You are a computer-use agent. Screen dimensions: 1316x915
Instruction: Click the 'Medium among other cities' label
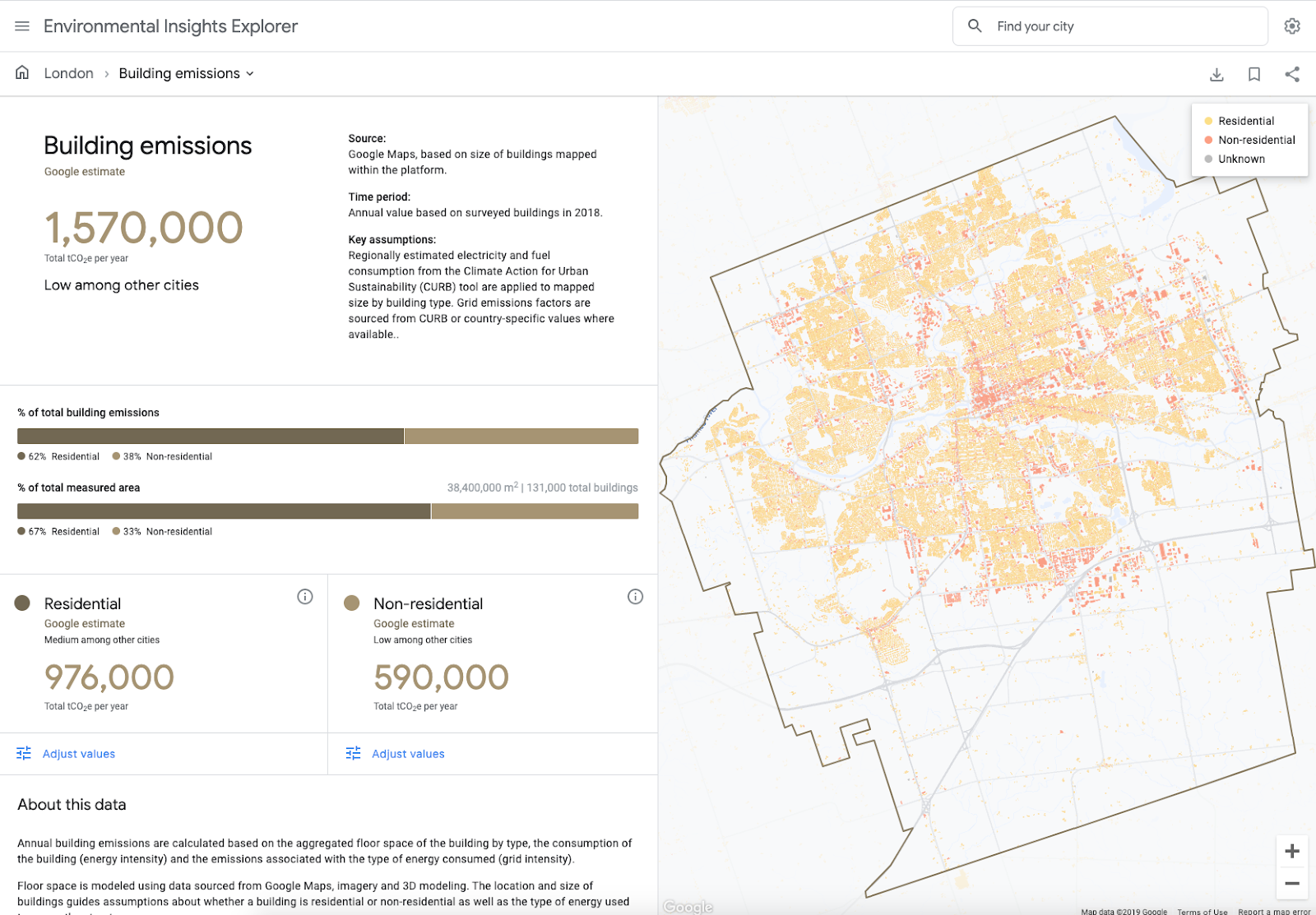pyautogui.click(x=102, y=640)
